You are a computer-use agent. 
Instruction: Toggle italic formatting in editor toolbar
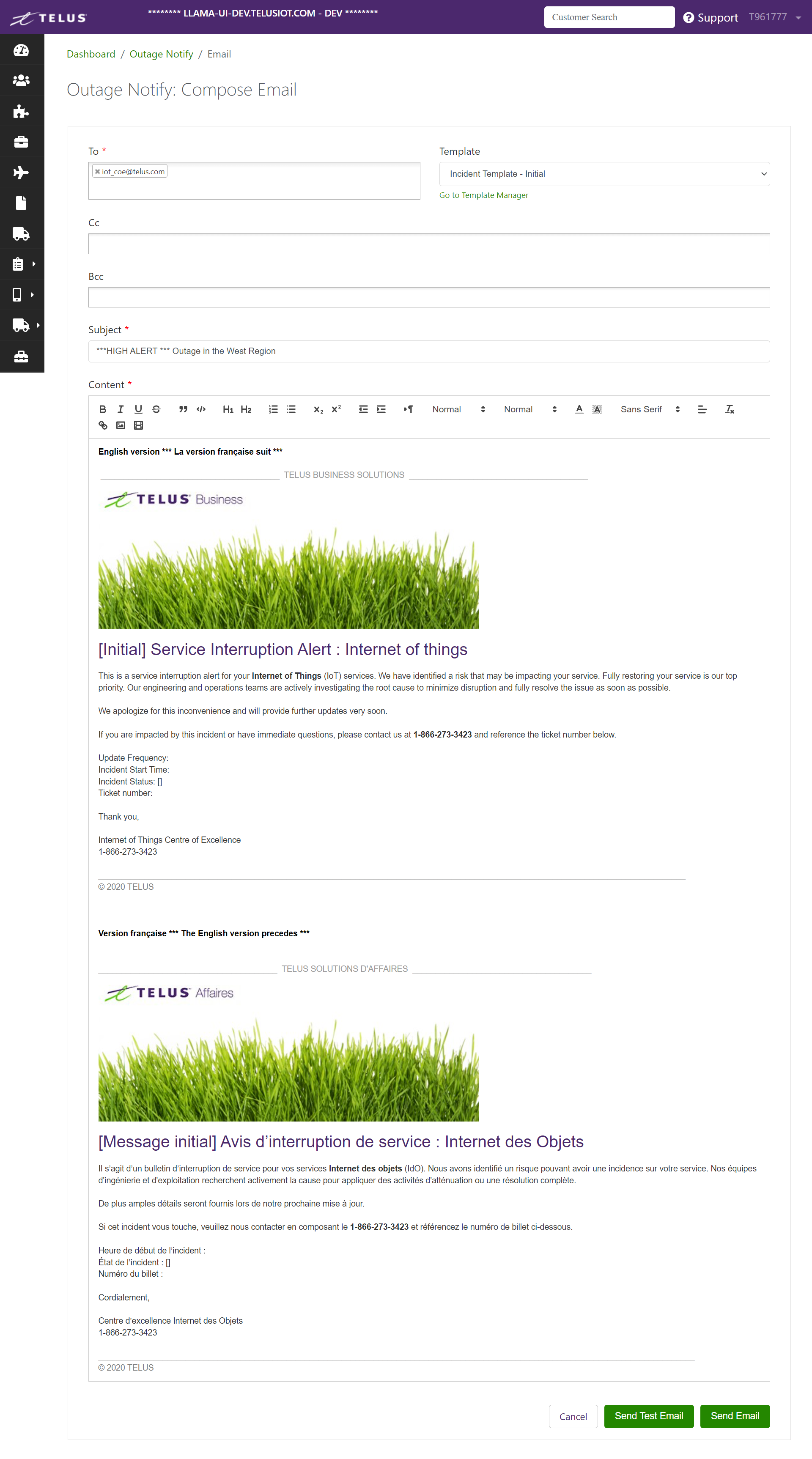click(x=120, y=409)
